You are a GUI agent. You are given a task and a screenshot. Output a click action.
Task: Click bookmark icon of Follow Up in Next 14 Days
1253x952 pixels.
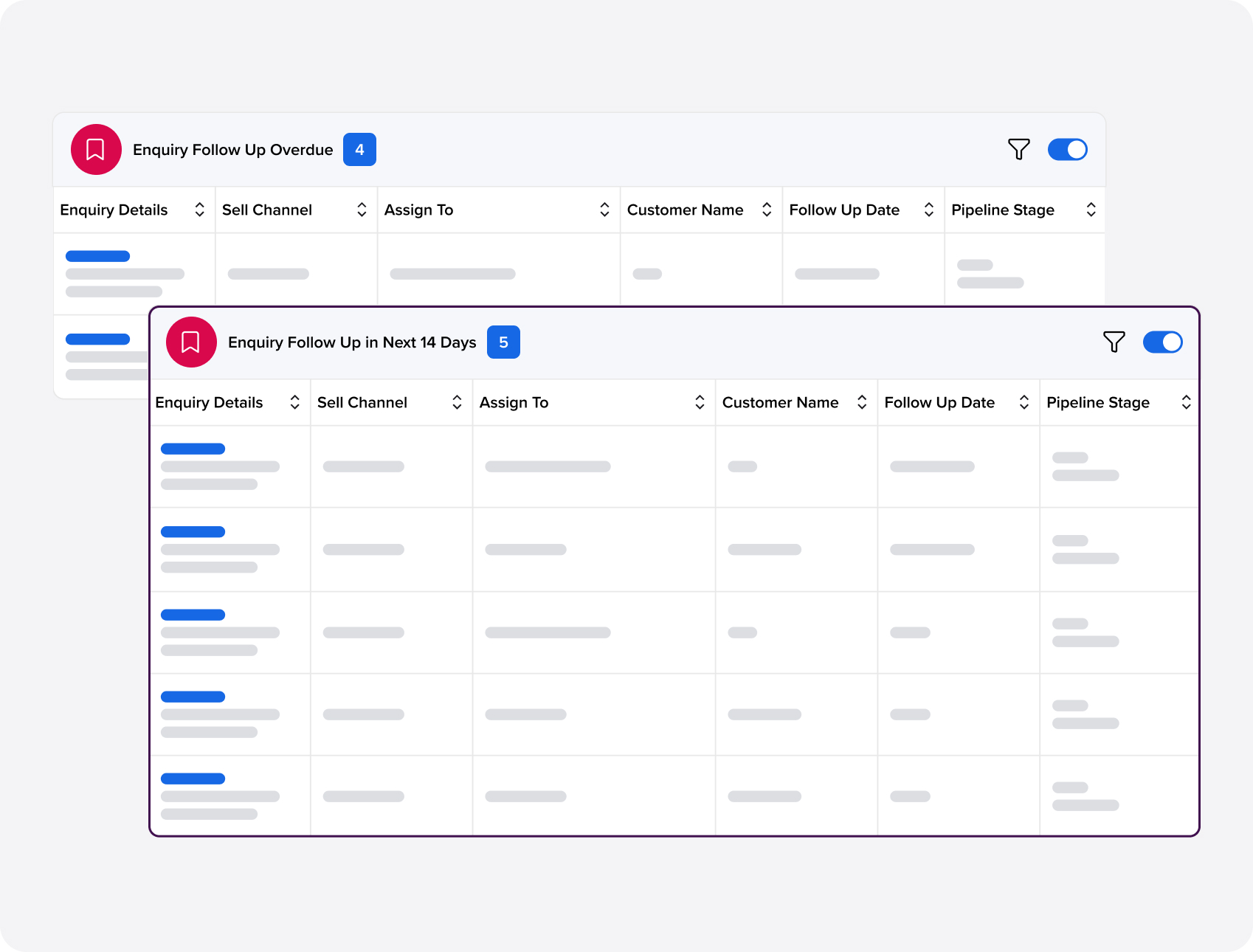tap(191, 342)
